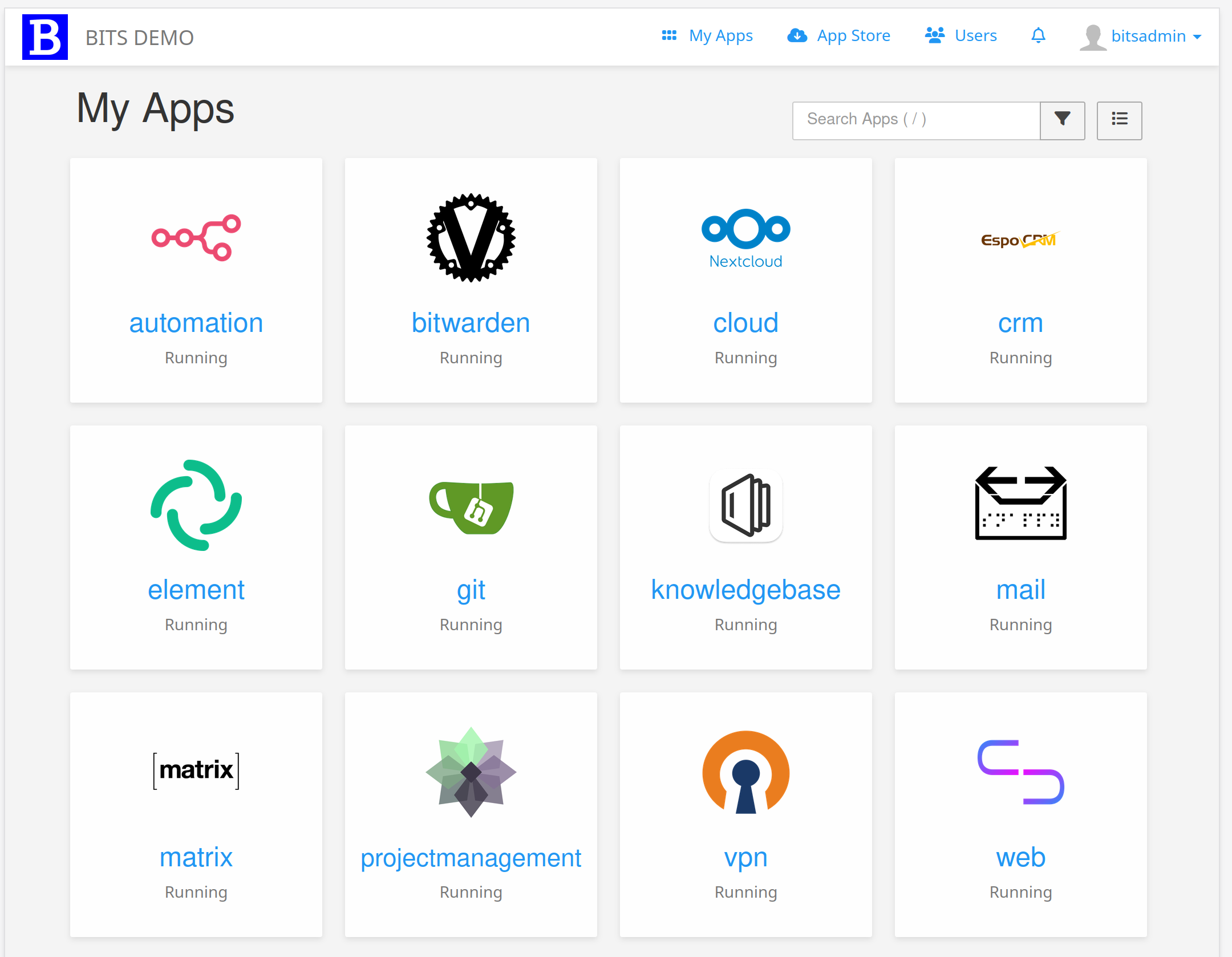The width and height of the screenshot is (1232, 957).
Task: Click the web app purple icon
Action: point(1020,772)
